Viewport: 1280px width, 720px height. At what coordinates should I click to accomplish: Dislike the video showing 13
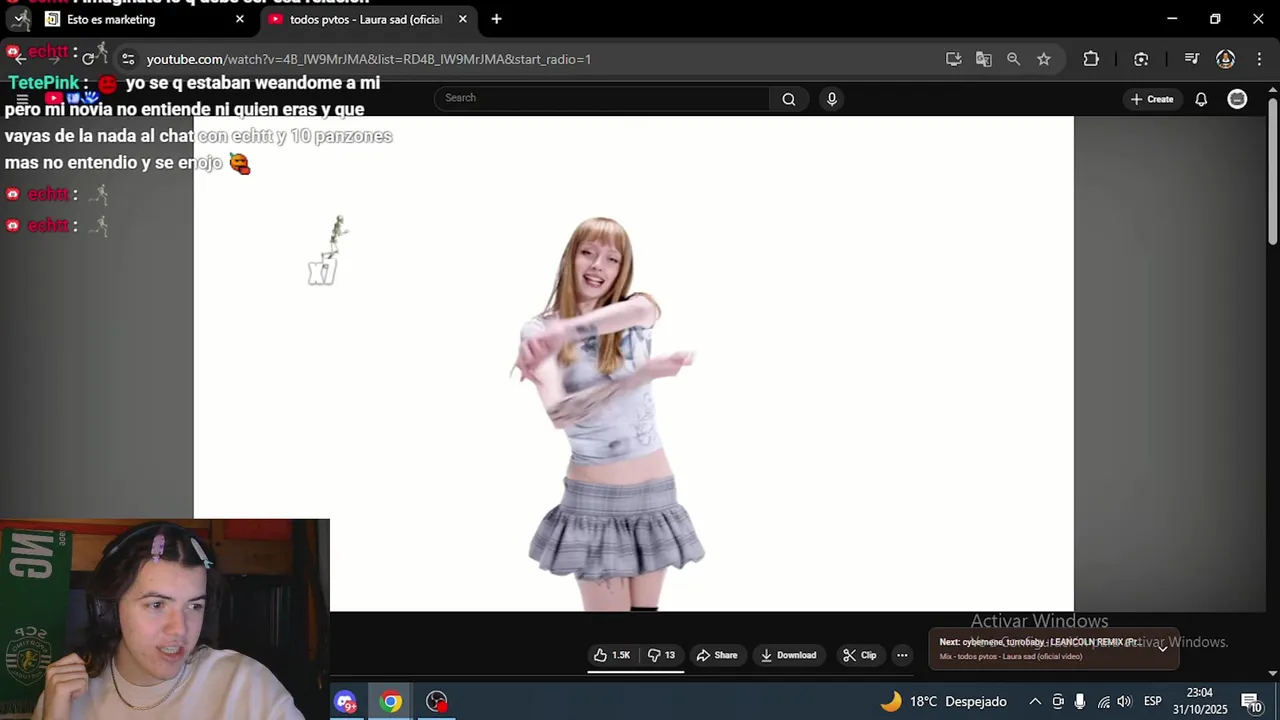tap(661, 655)
